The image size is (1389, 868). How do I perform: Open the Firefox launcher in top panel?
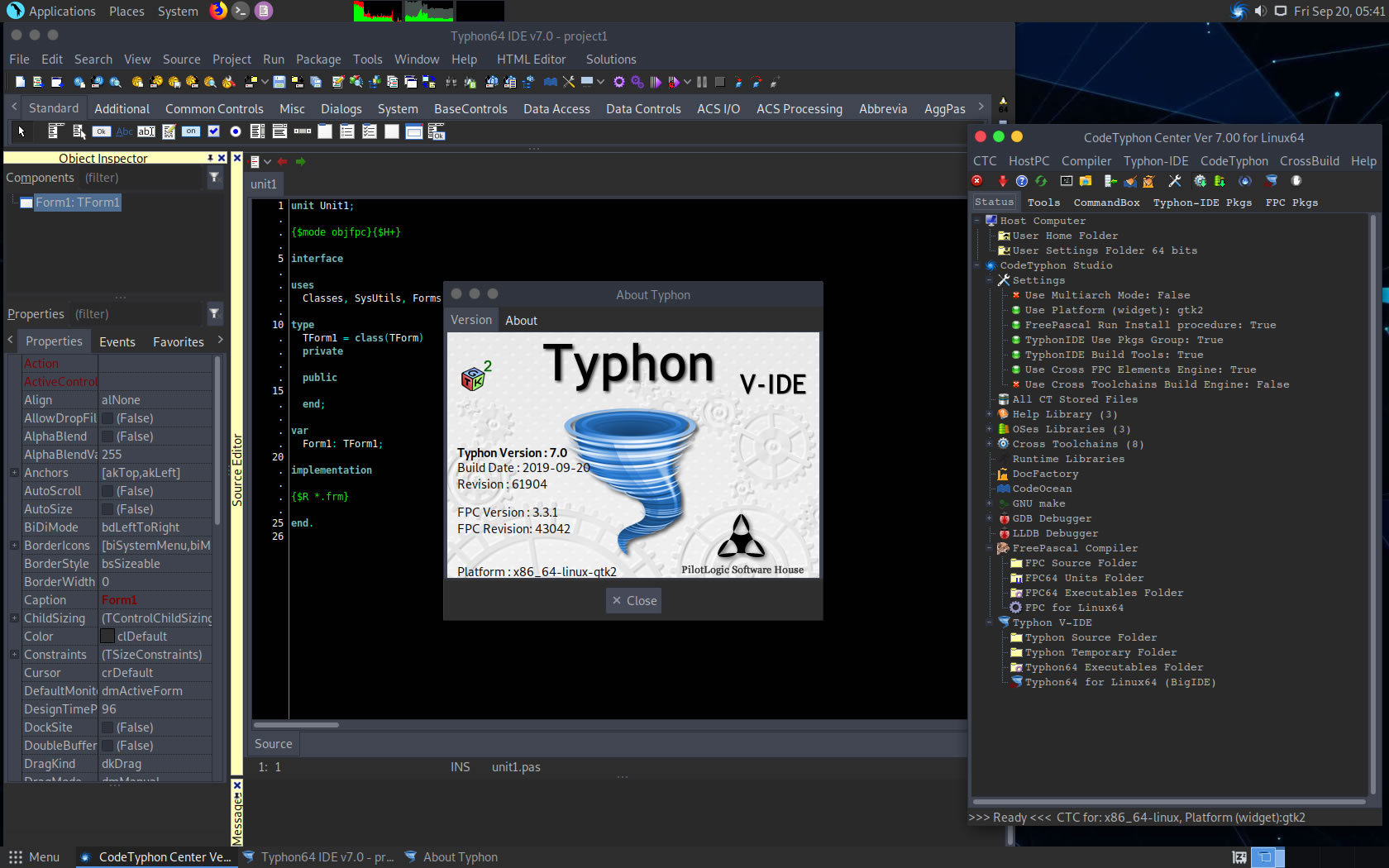click(x=218, y=11)
